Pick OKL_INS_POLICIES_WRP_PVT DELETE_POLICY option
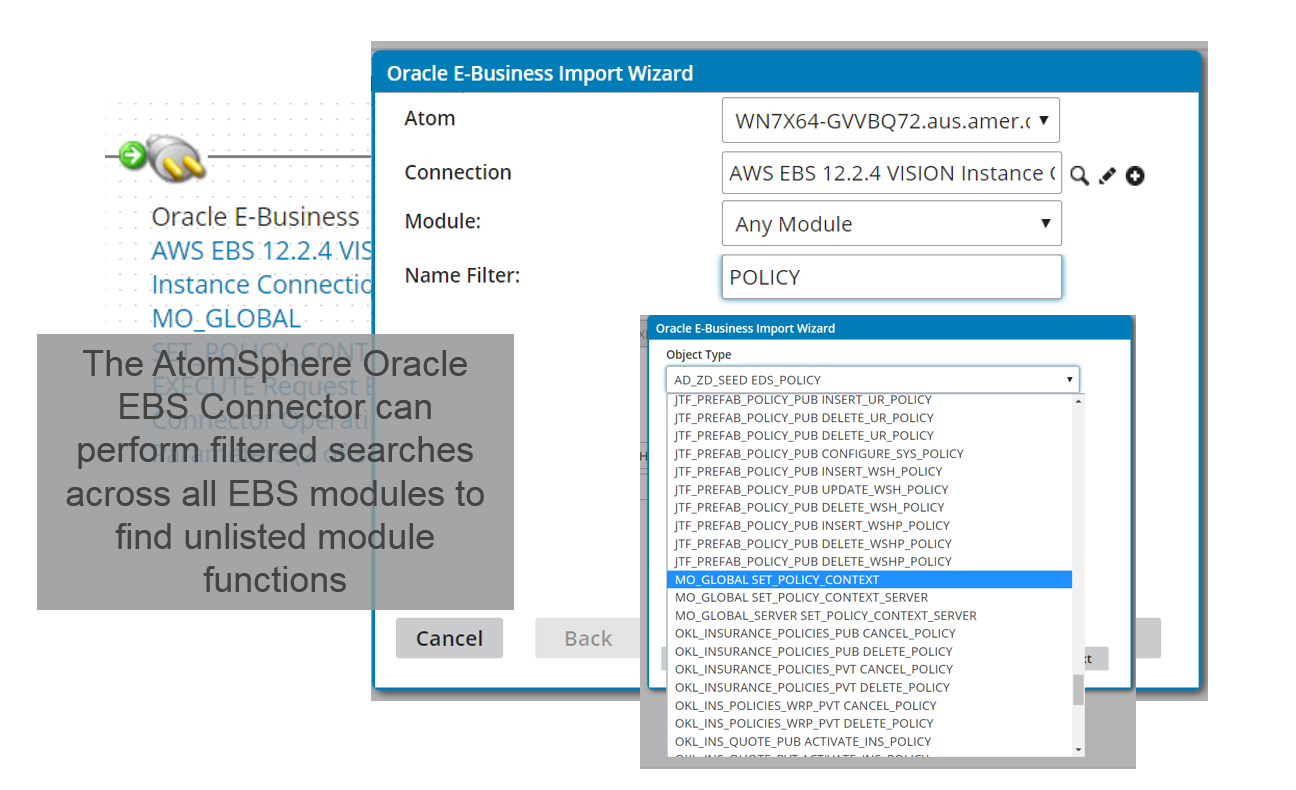This screenshot has width=1296, height=790. click(869, 724)
